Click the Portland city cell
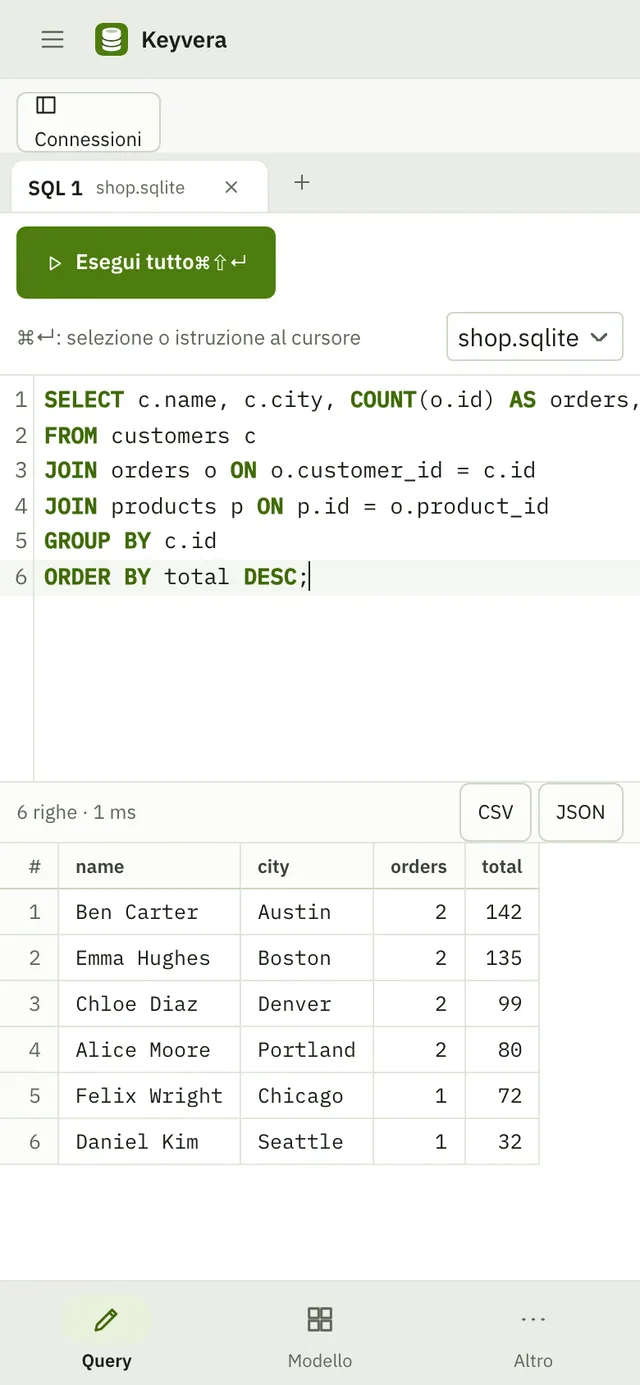This screenshot has width=640, height=1385. click(x=307, y=1050)
